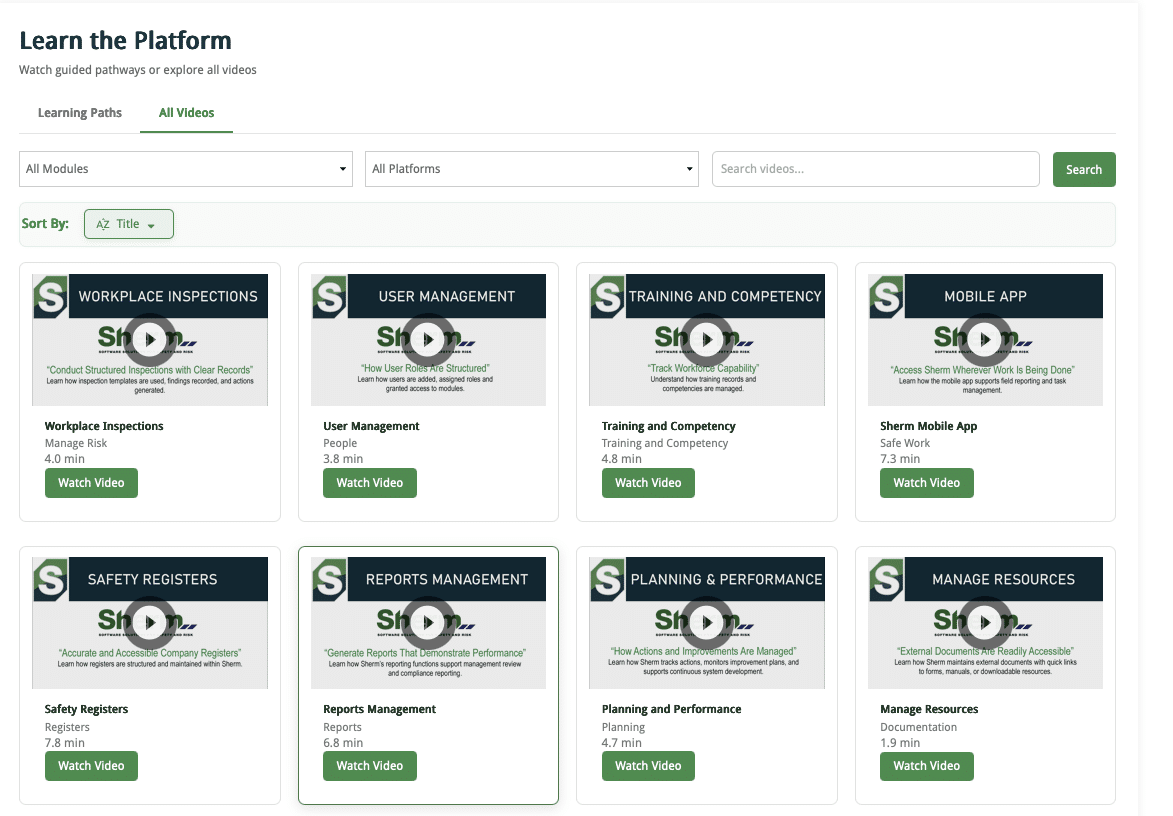Watch Video for Manage Resources

tap(927, 766)
